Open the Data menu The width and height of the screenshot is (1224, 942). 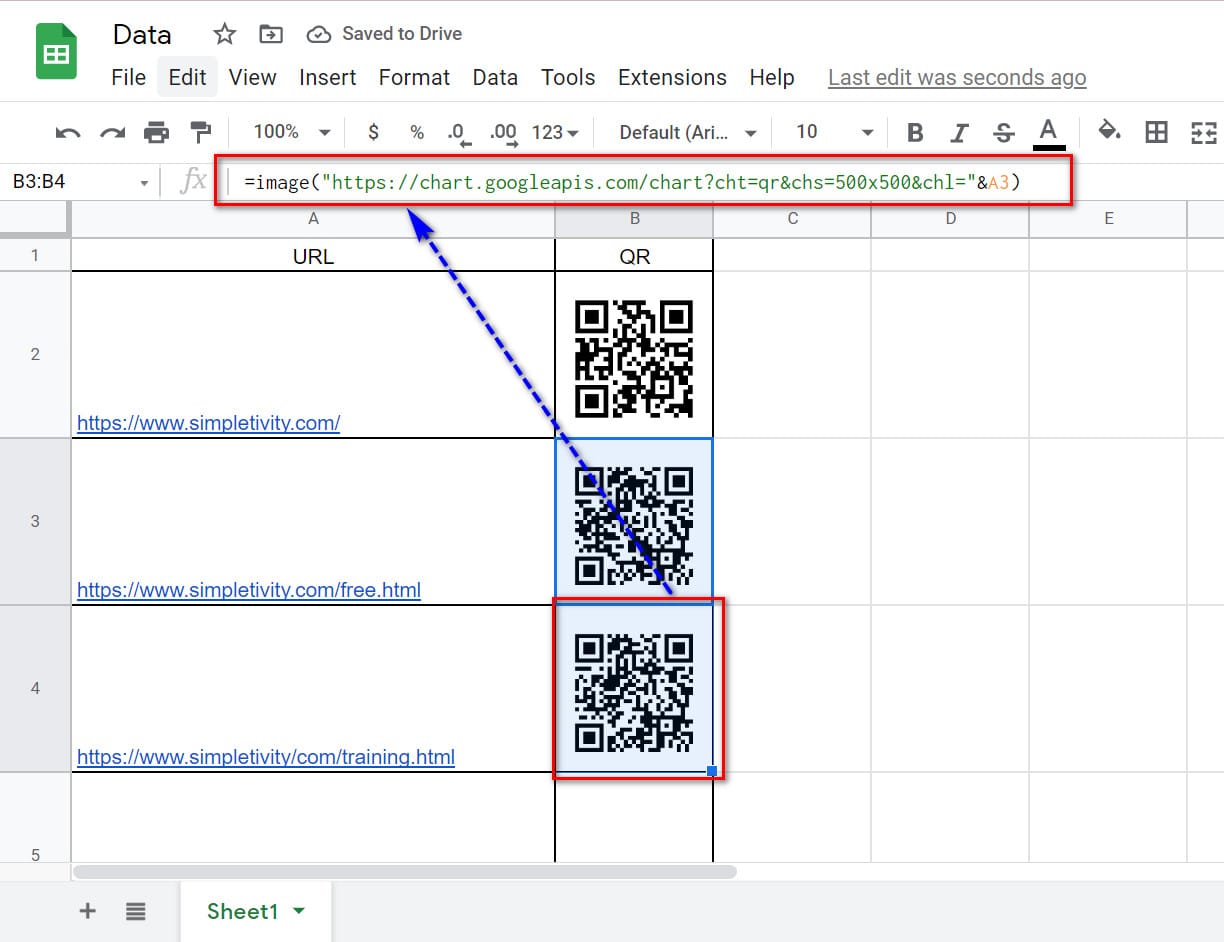coord(495,78)
